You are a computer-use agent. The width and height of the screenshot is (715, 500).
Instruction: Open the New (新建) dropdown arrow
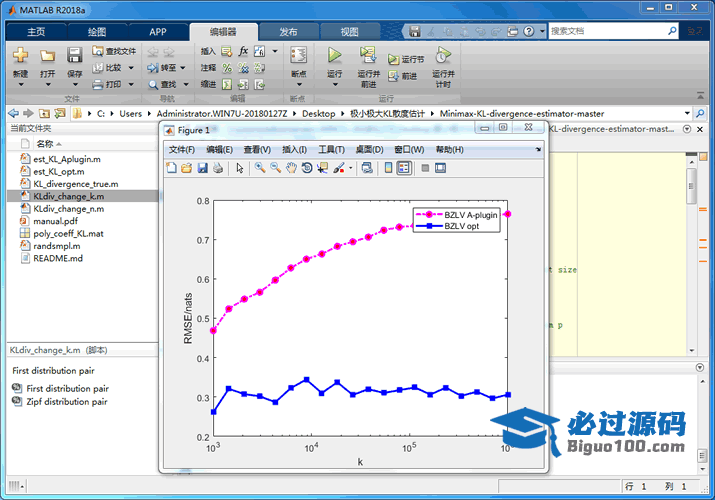click(20, 85)
